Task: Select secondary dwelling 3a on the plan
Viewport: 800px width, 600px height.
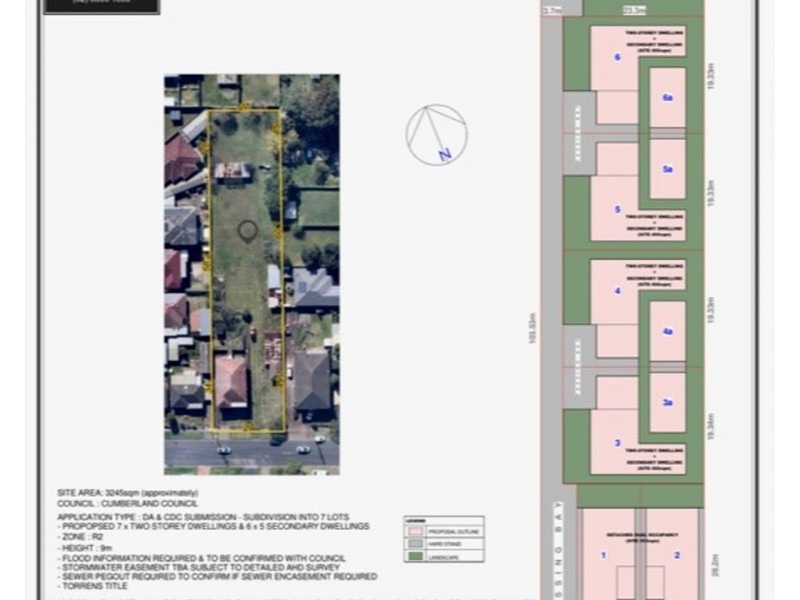Action: pos(667,402)
